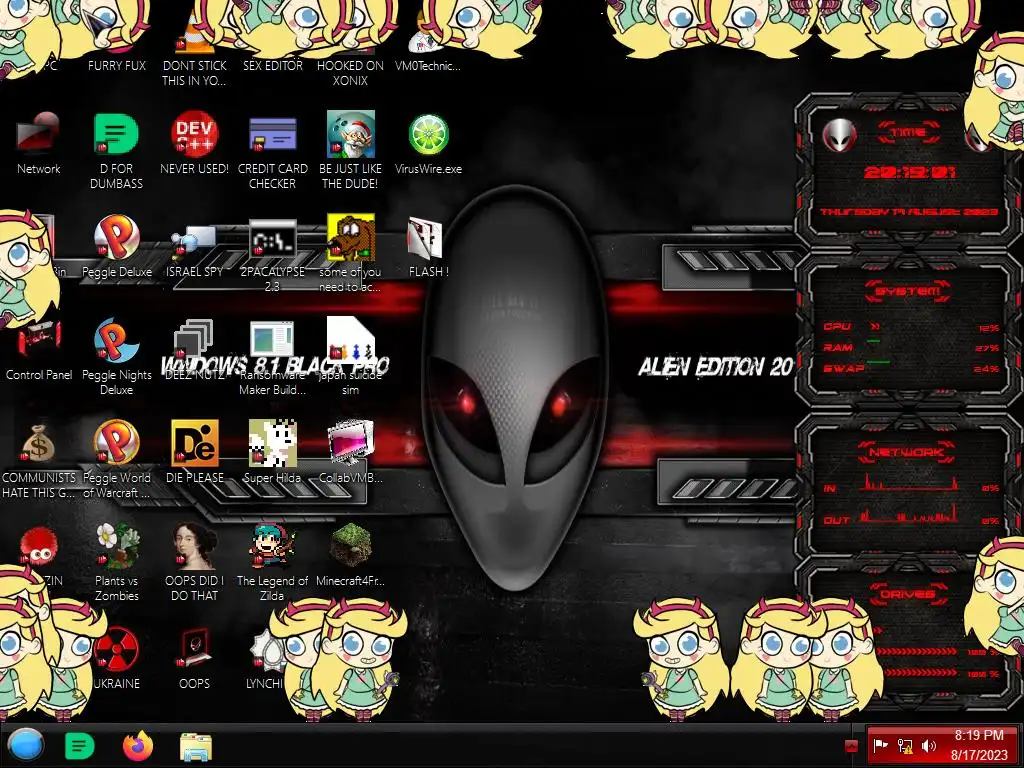Click the NETWORK gadget header
Screen dimensions: 1024x768
[x=906, y=452]
